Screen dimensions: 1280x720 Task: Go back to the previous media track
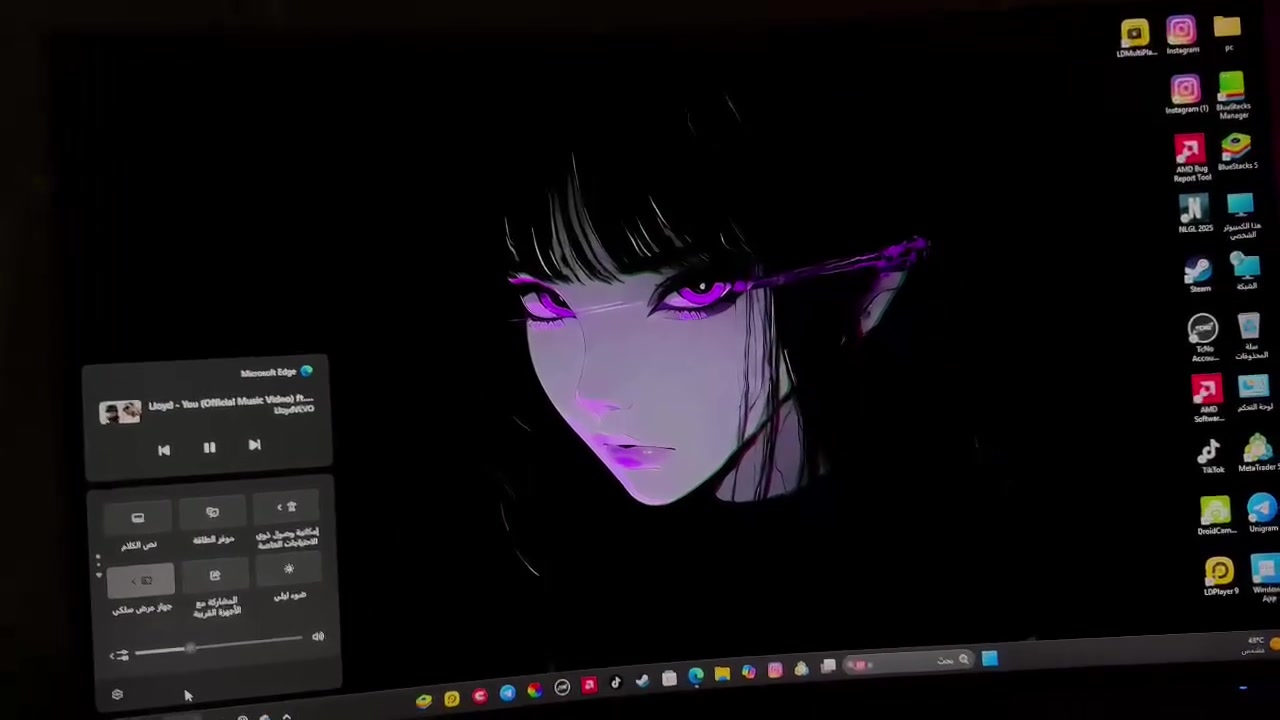[164, 451]
